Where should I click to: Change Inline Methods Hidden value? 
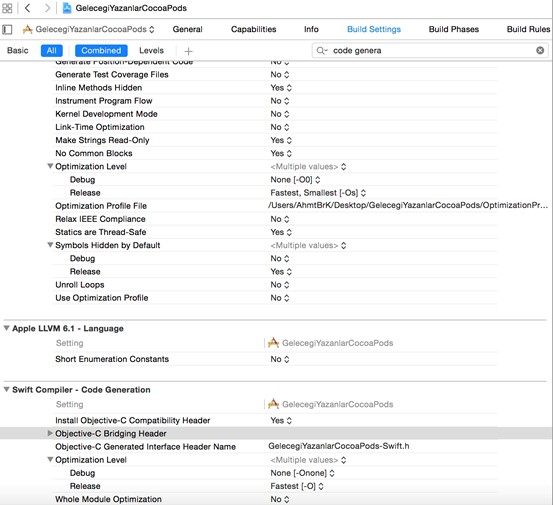coord(281,87)
